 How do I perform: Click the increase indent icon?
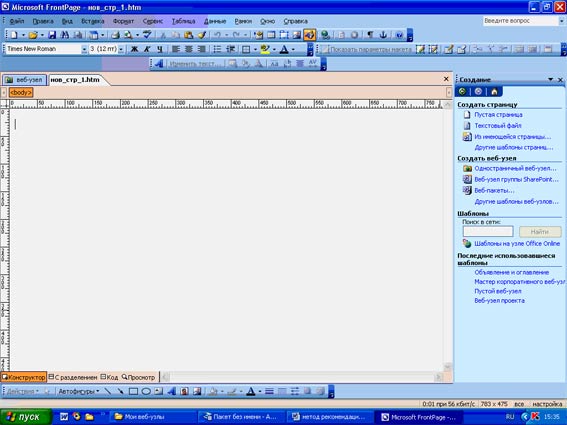[x=230, y=49]
